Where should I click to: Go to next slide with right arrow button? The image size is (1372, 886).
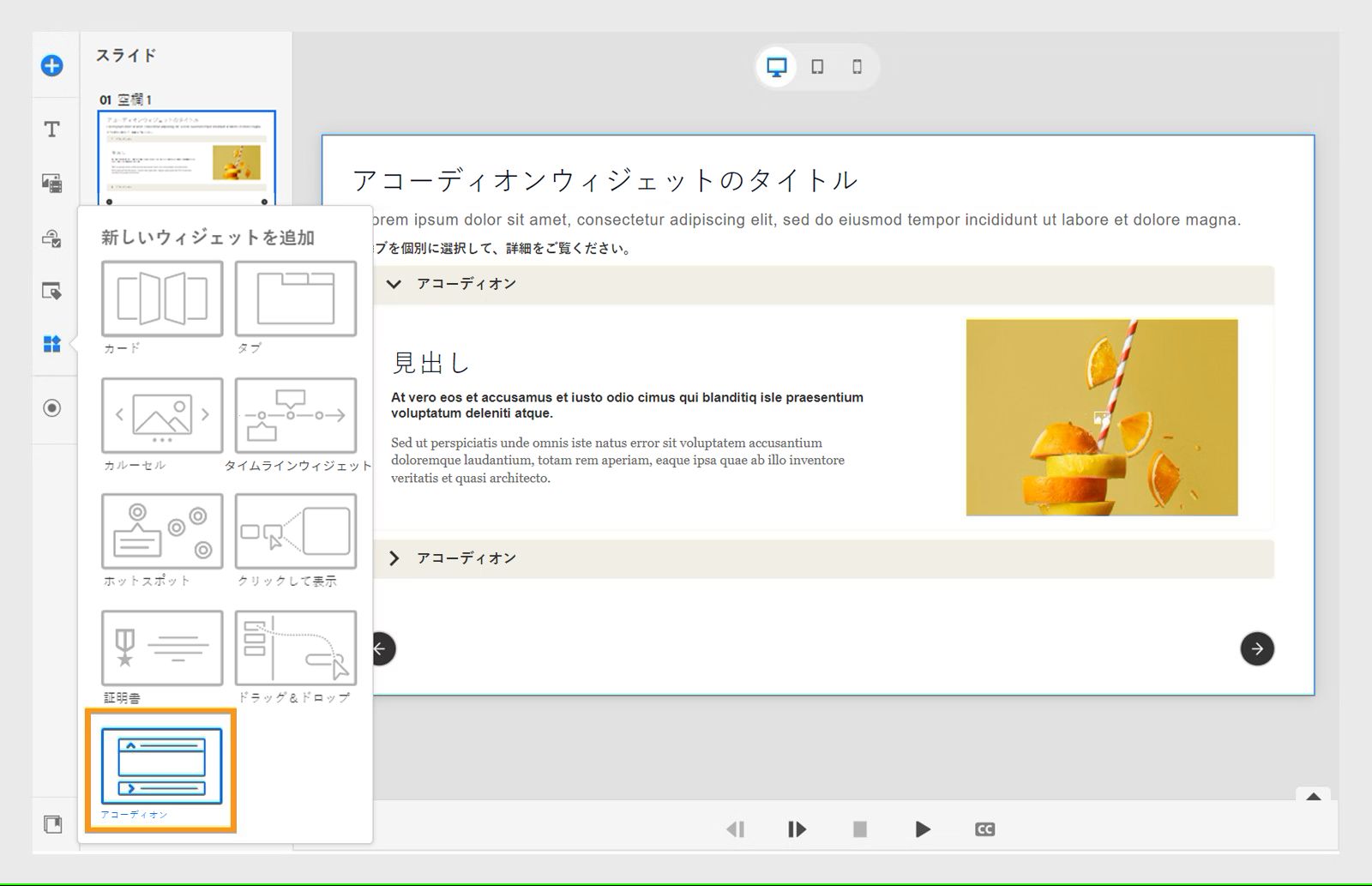(1257, 648)
